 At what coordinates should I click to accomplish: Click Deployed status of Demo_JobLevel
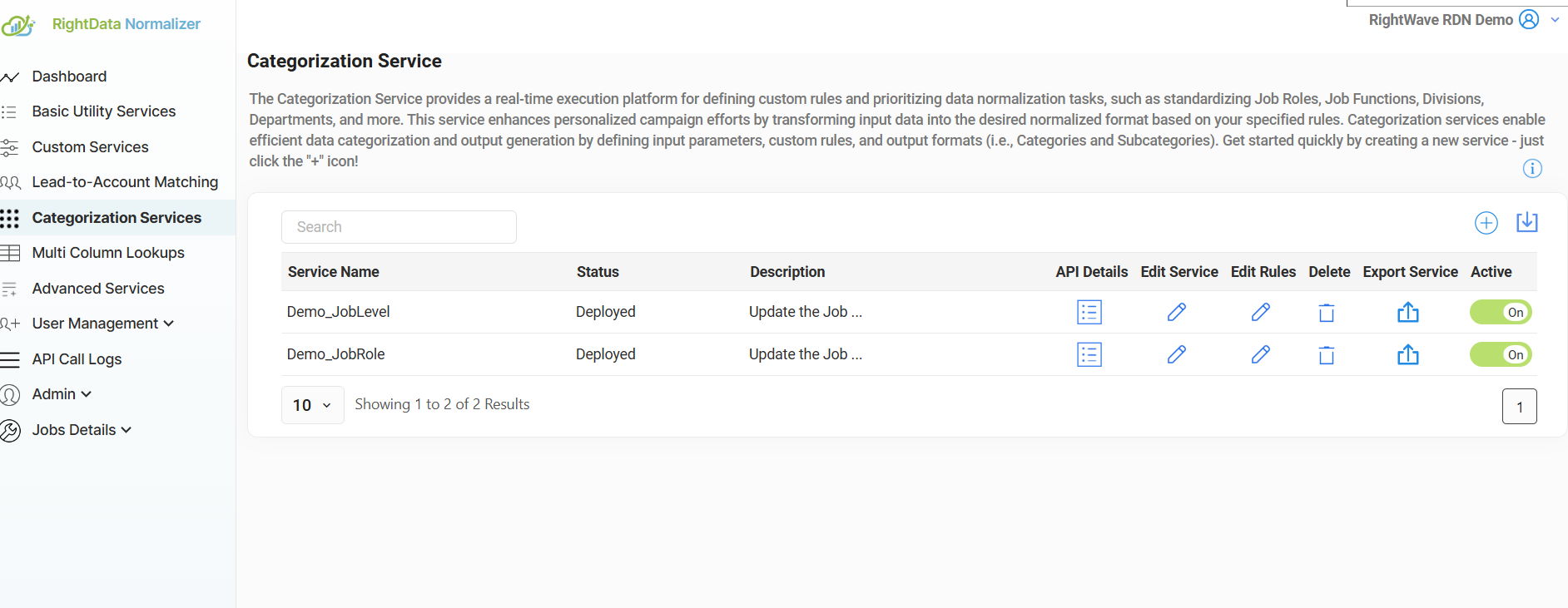point(606,312)
